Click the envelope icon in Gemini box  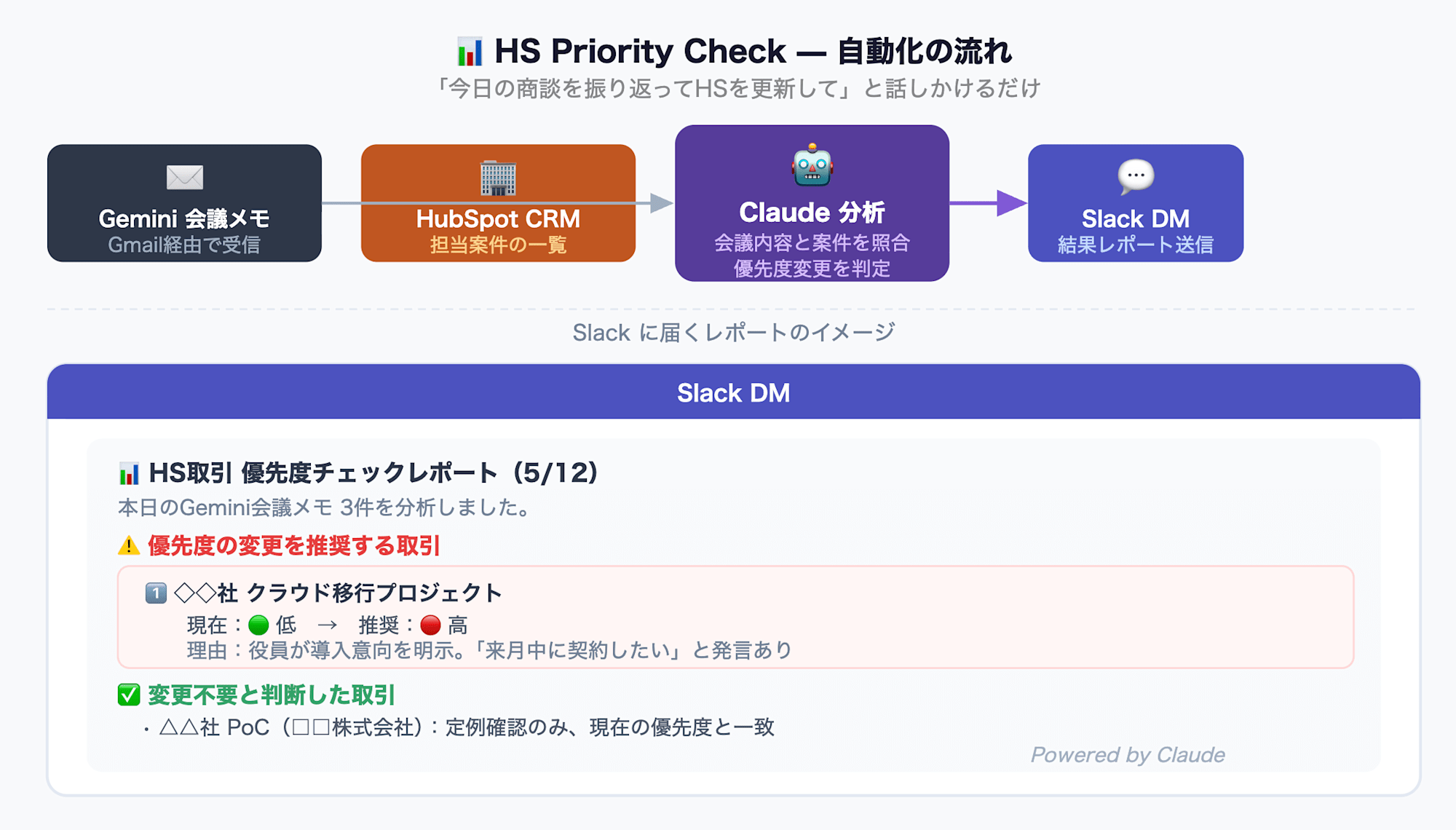pos(185,177)
